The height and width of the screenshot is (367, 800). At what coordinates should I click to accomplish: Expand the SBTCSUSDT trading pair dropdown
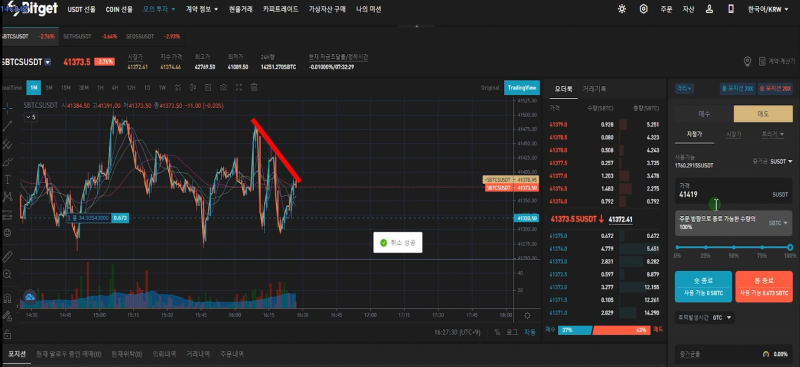47,62
